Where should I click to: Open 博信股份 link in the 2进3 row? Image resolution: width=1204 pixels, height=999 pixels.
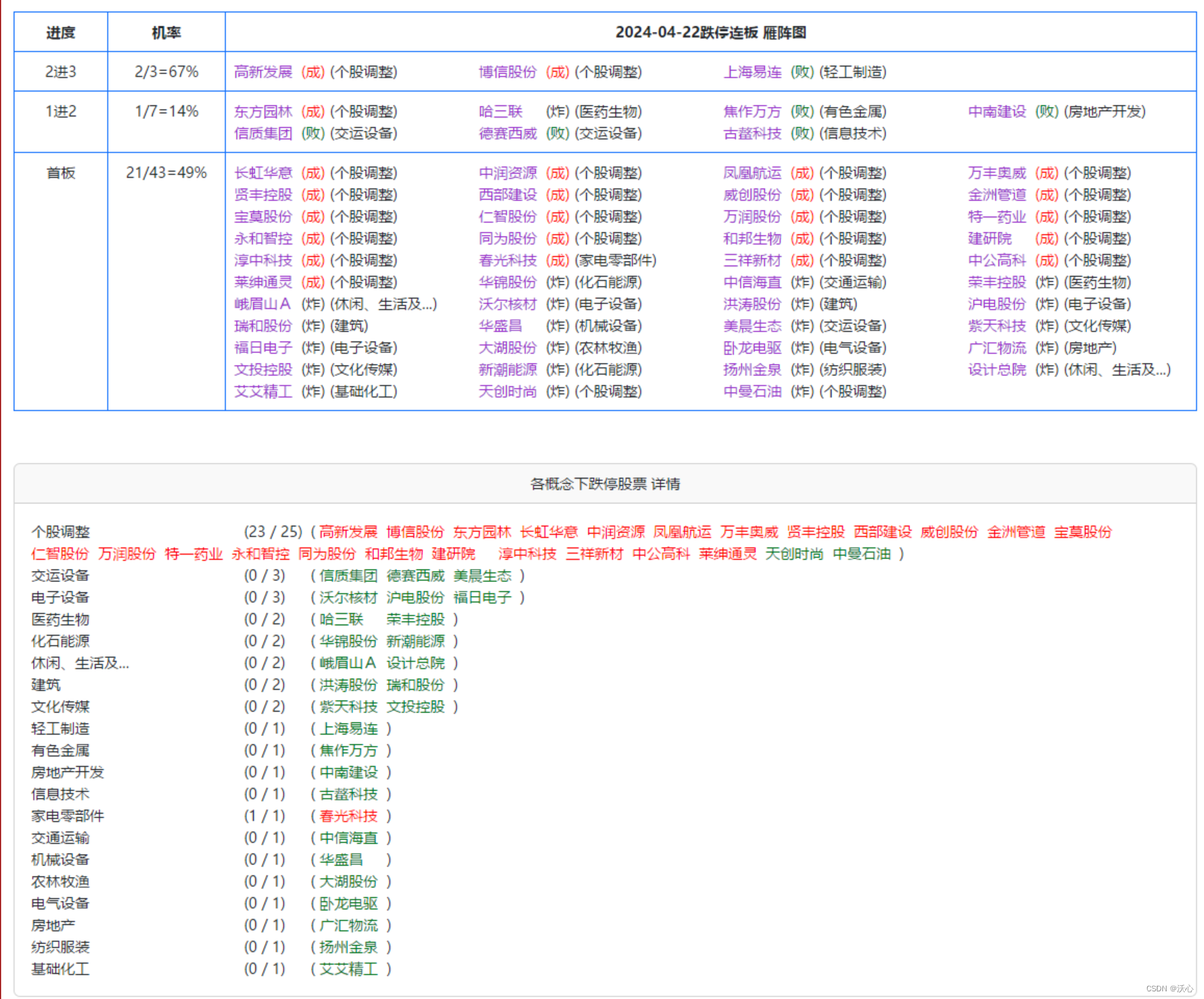507,72
